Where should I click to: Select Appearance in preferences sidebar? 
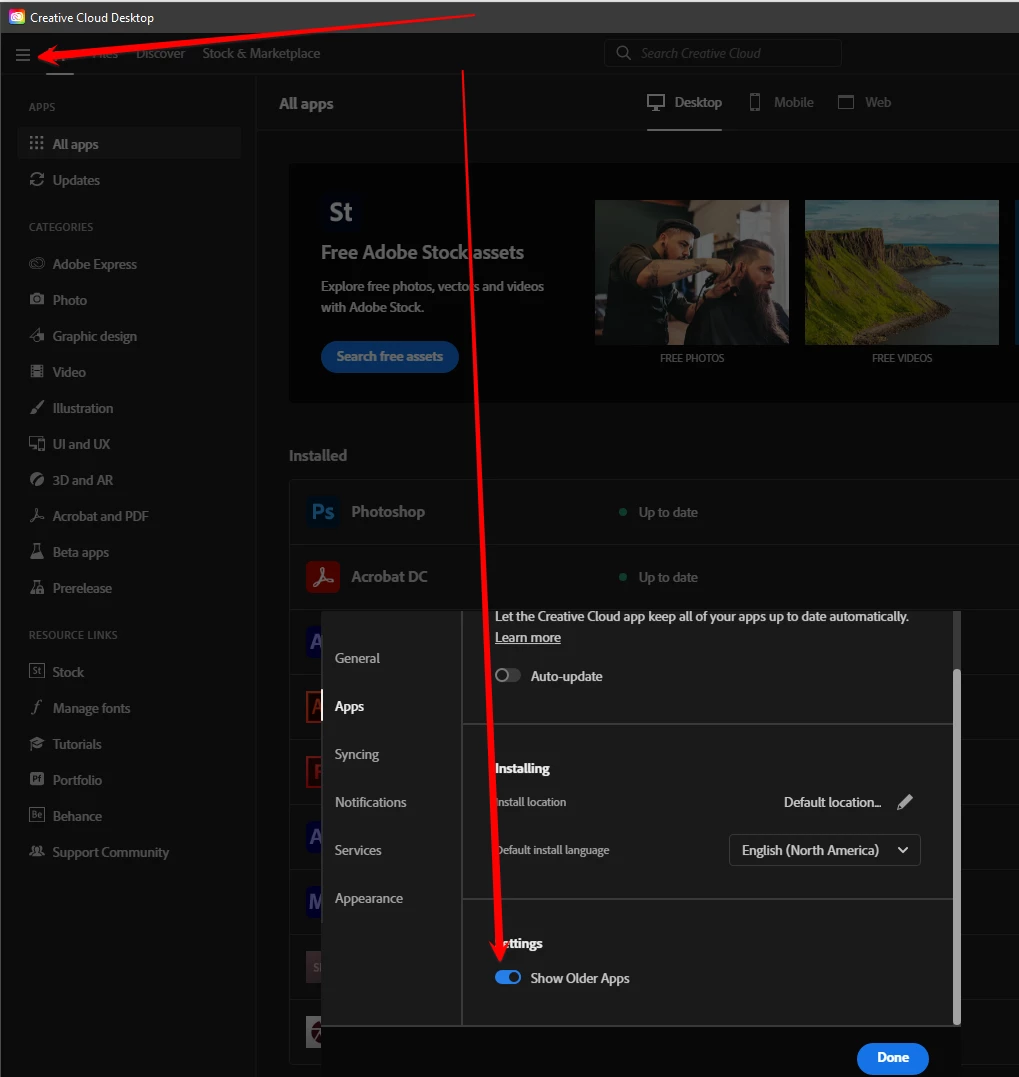coord(369,898)
